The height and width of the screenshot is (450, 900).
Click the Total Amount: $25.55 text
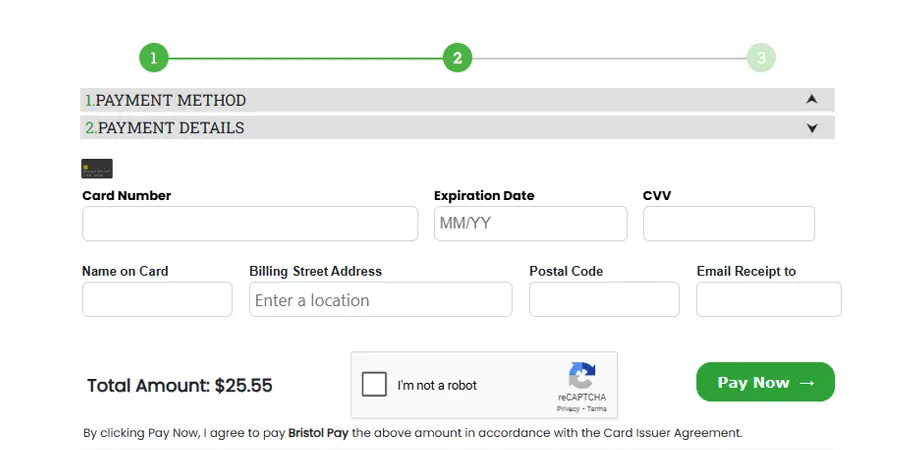180,386
